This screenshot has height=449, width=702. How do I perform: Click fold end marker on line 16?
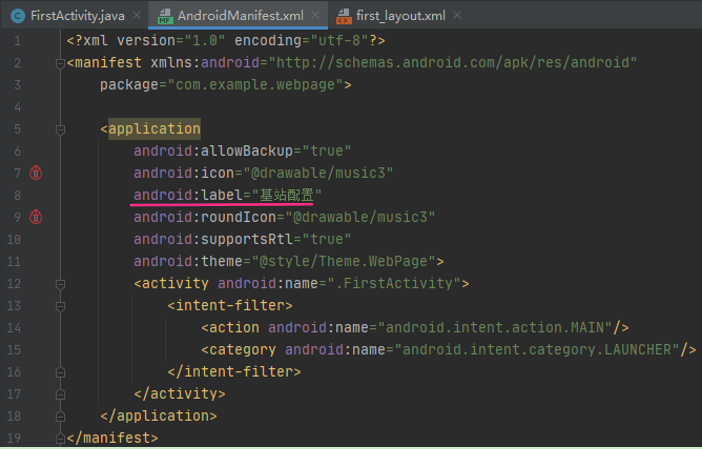(60, 372)
